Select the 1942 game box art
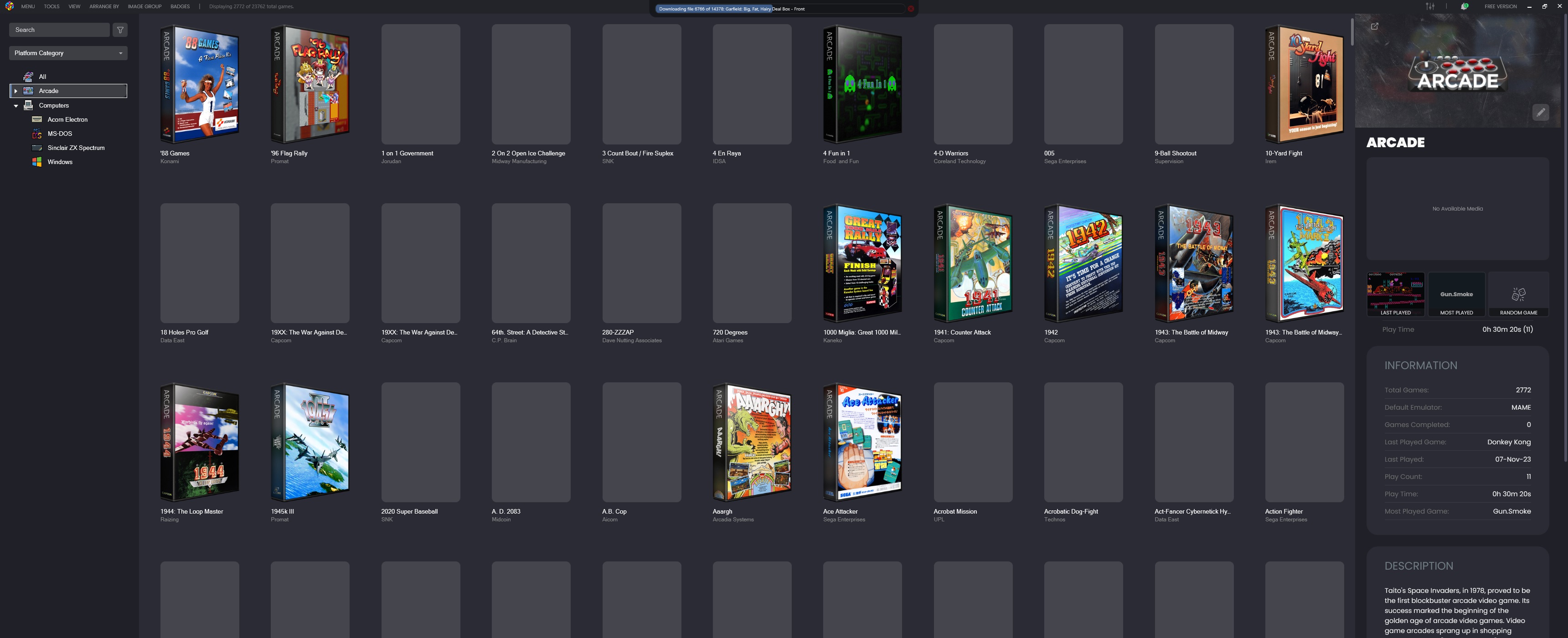This screenshot has width=1568, height=638. [x=1083, y=263]
